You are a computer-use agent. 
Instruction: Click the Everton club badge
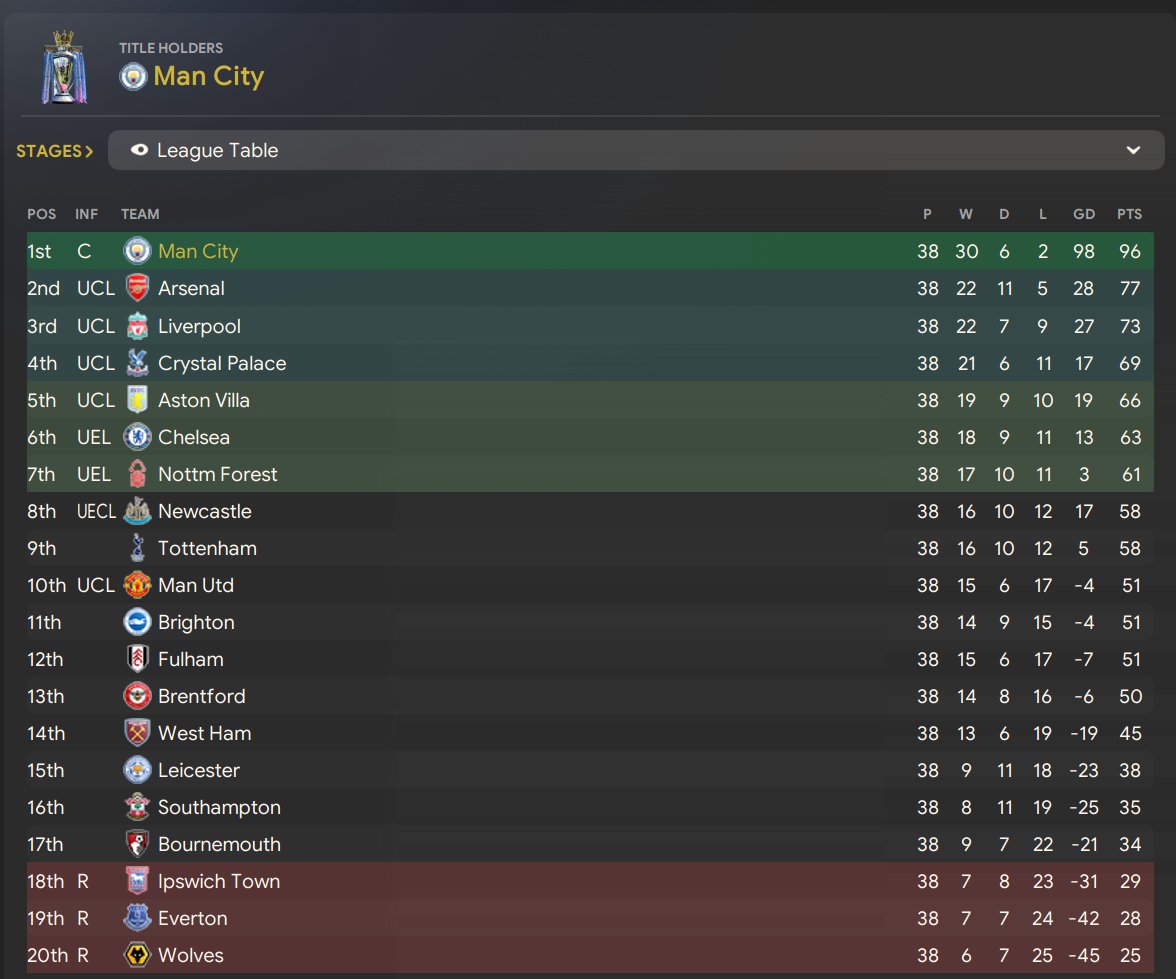[137, 917]
